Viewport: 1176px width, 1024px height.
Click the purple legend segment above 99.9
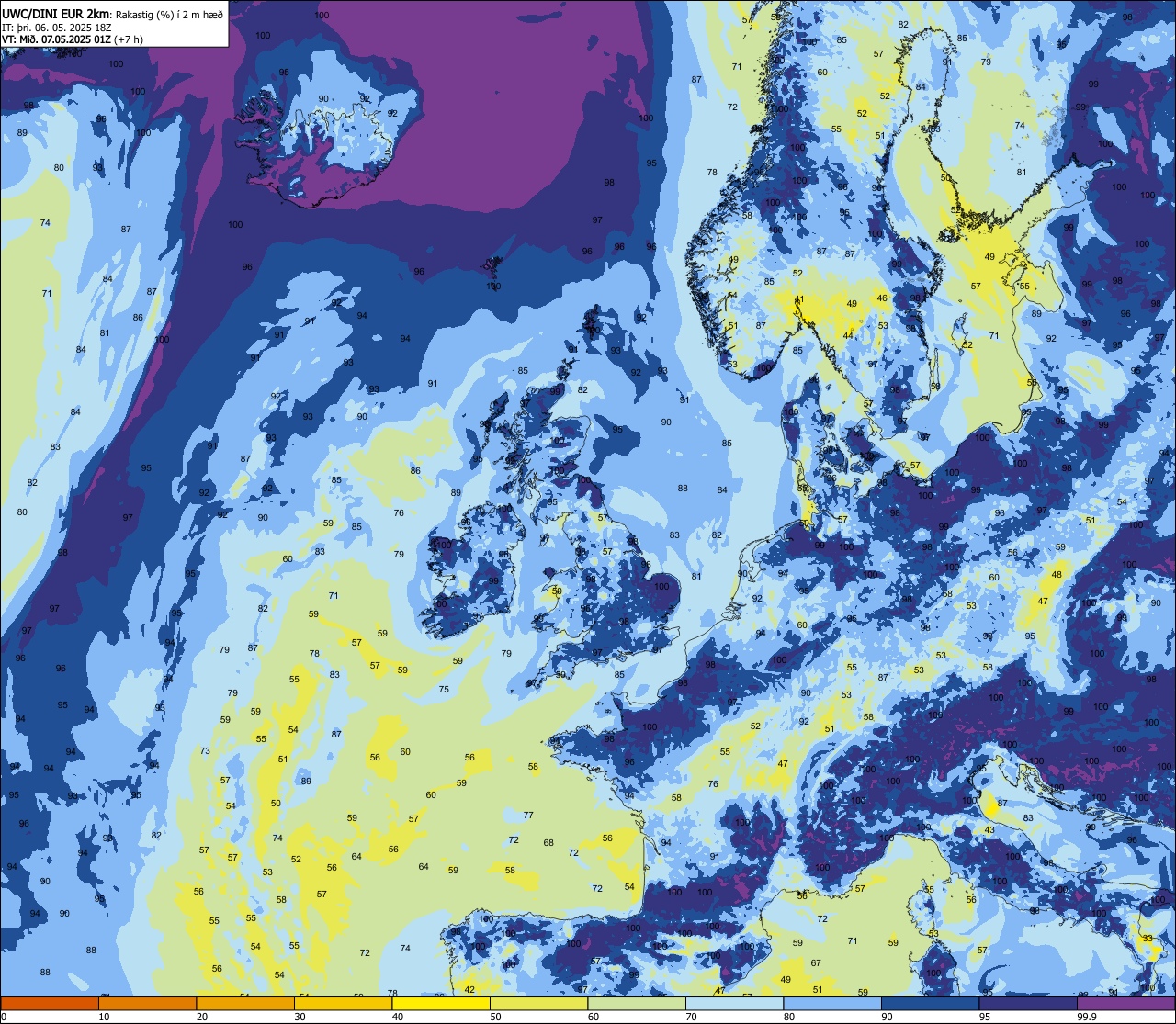pyautogui.click(x=1125, y=1003)
